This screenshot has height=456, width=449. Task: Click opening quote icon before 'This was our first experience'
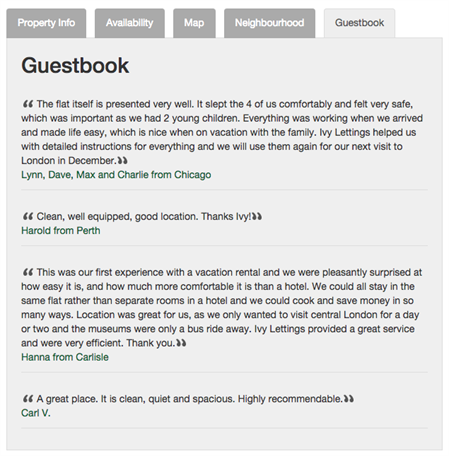click(28, 272)
